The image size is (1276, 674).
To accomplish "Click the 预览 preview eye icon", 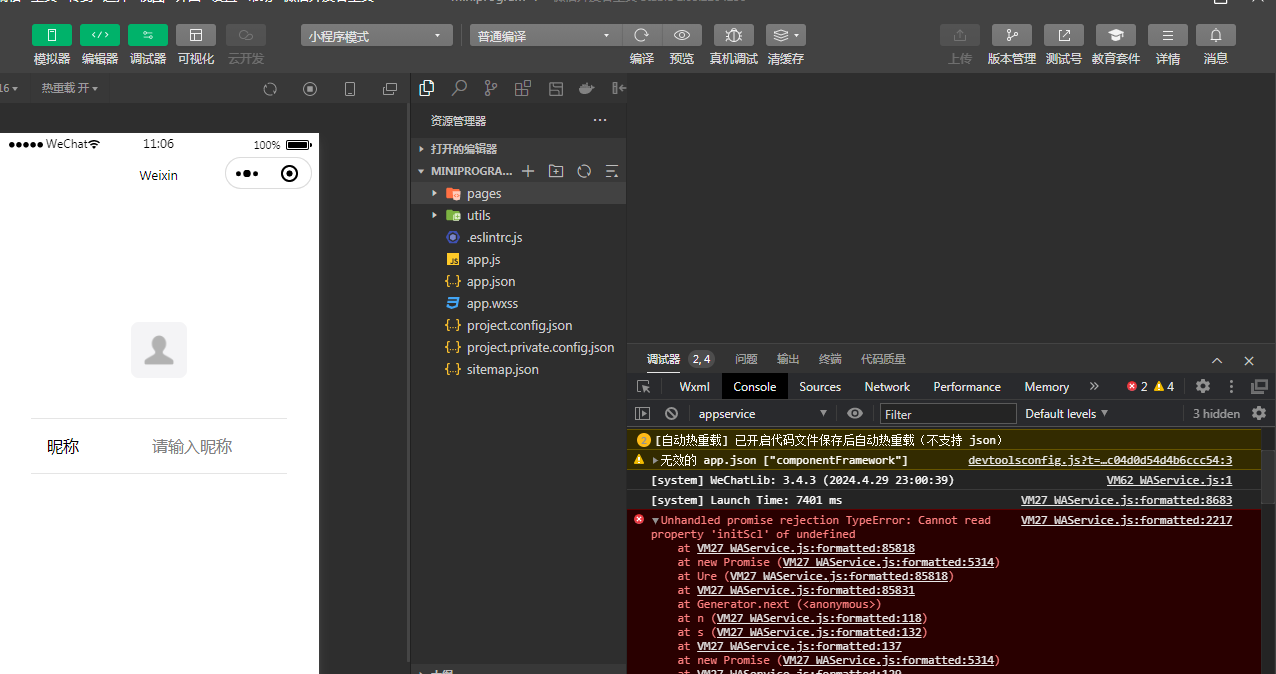I will coord(682,36).
